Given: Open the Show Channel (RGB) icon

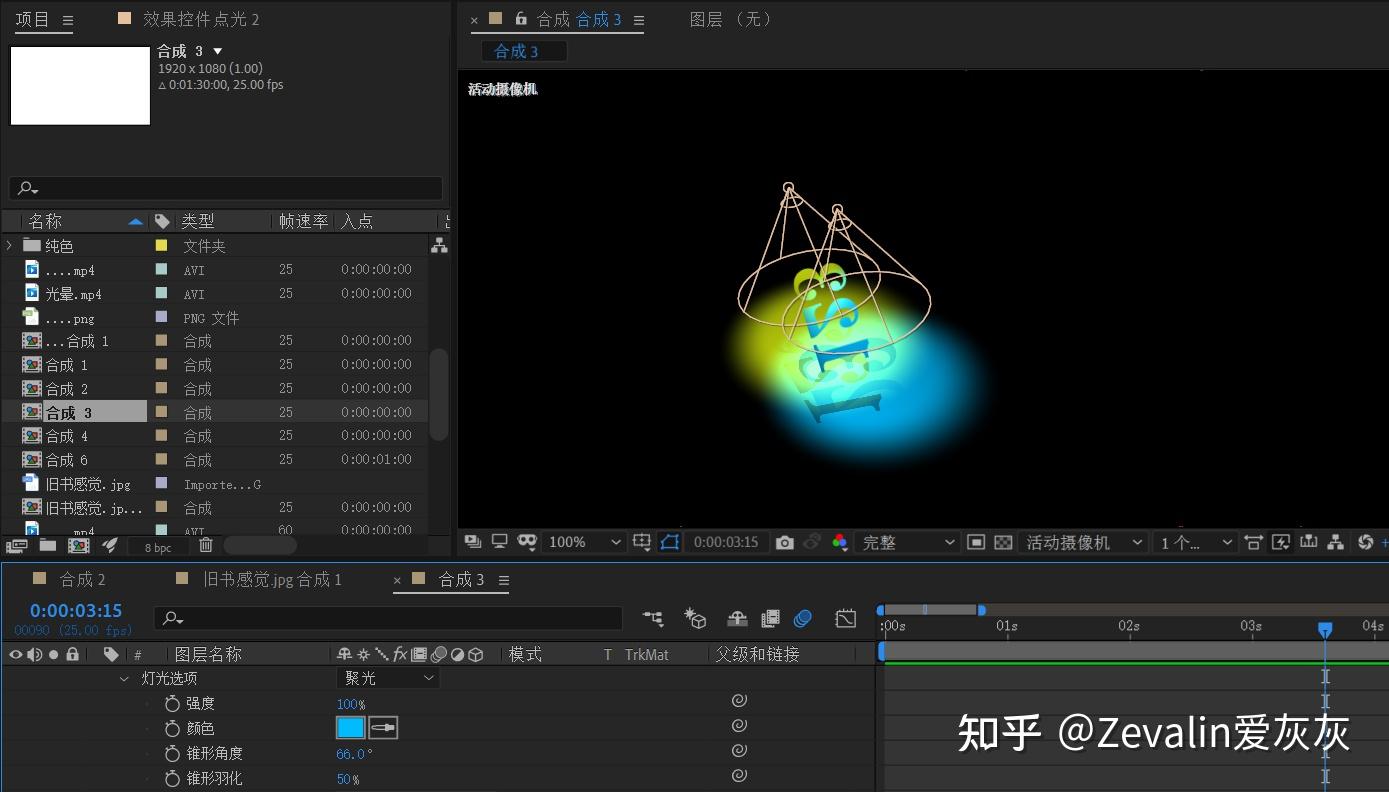Looking at the screenshot, I should coord(839,542).
